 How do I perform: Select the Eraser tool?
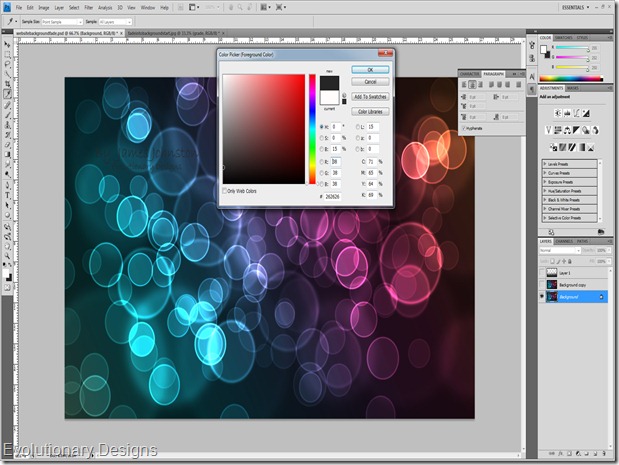click(7, 144)
